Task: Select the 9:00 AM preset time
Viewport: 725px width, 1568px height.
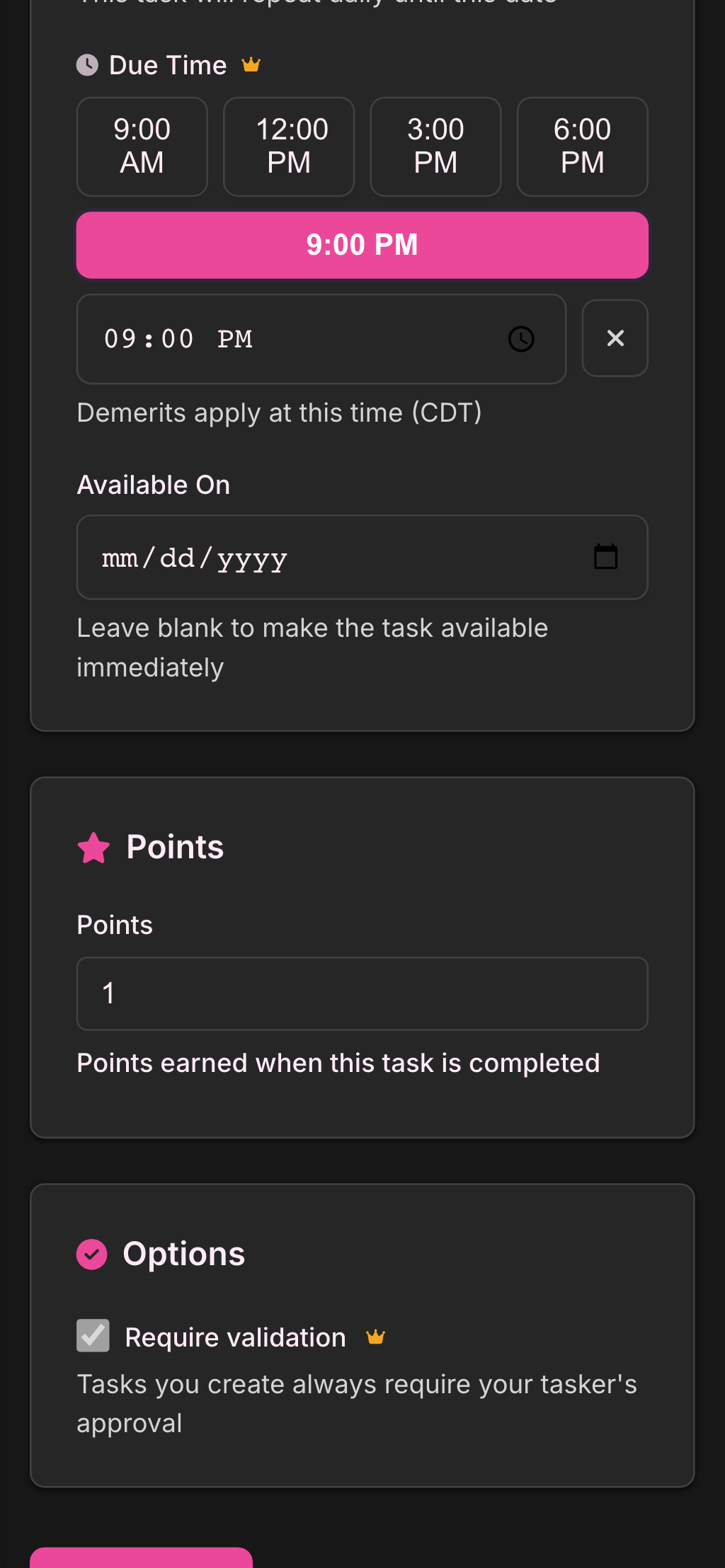Action: tap(142, 146)
